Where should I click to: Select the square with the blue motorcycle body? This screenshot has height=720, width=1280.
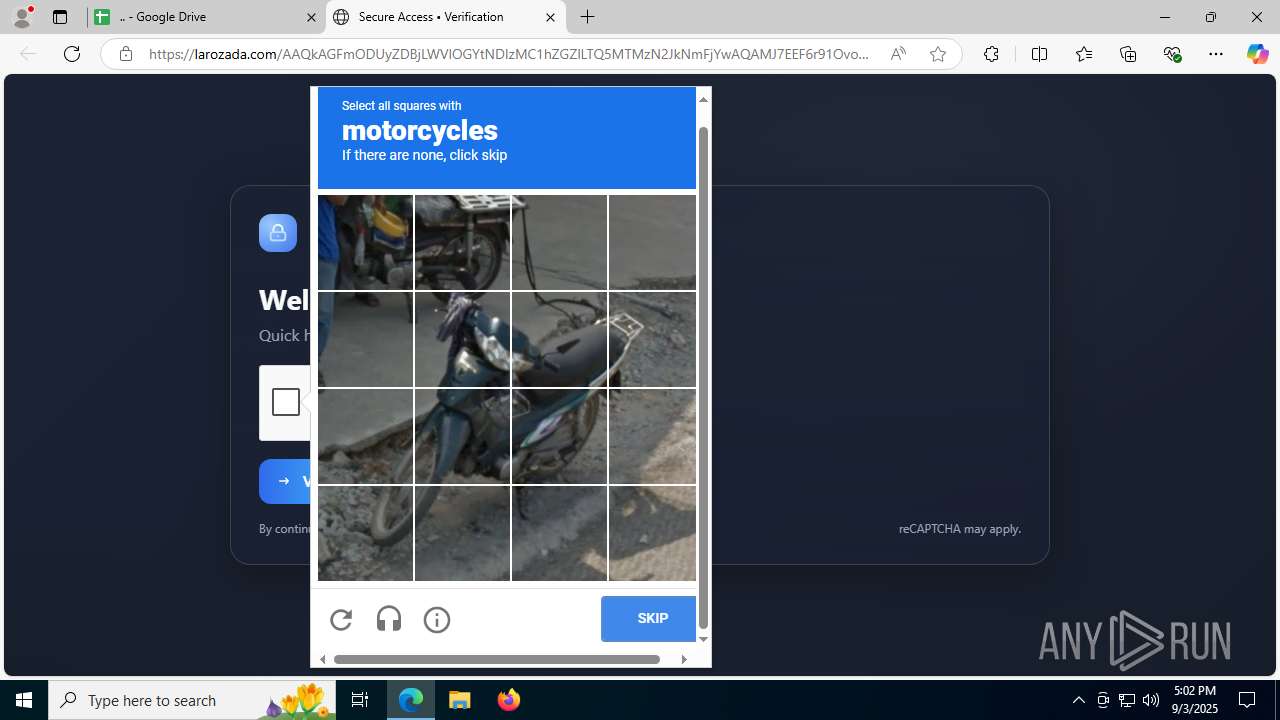click(462, 436)
